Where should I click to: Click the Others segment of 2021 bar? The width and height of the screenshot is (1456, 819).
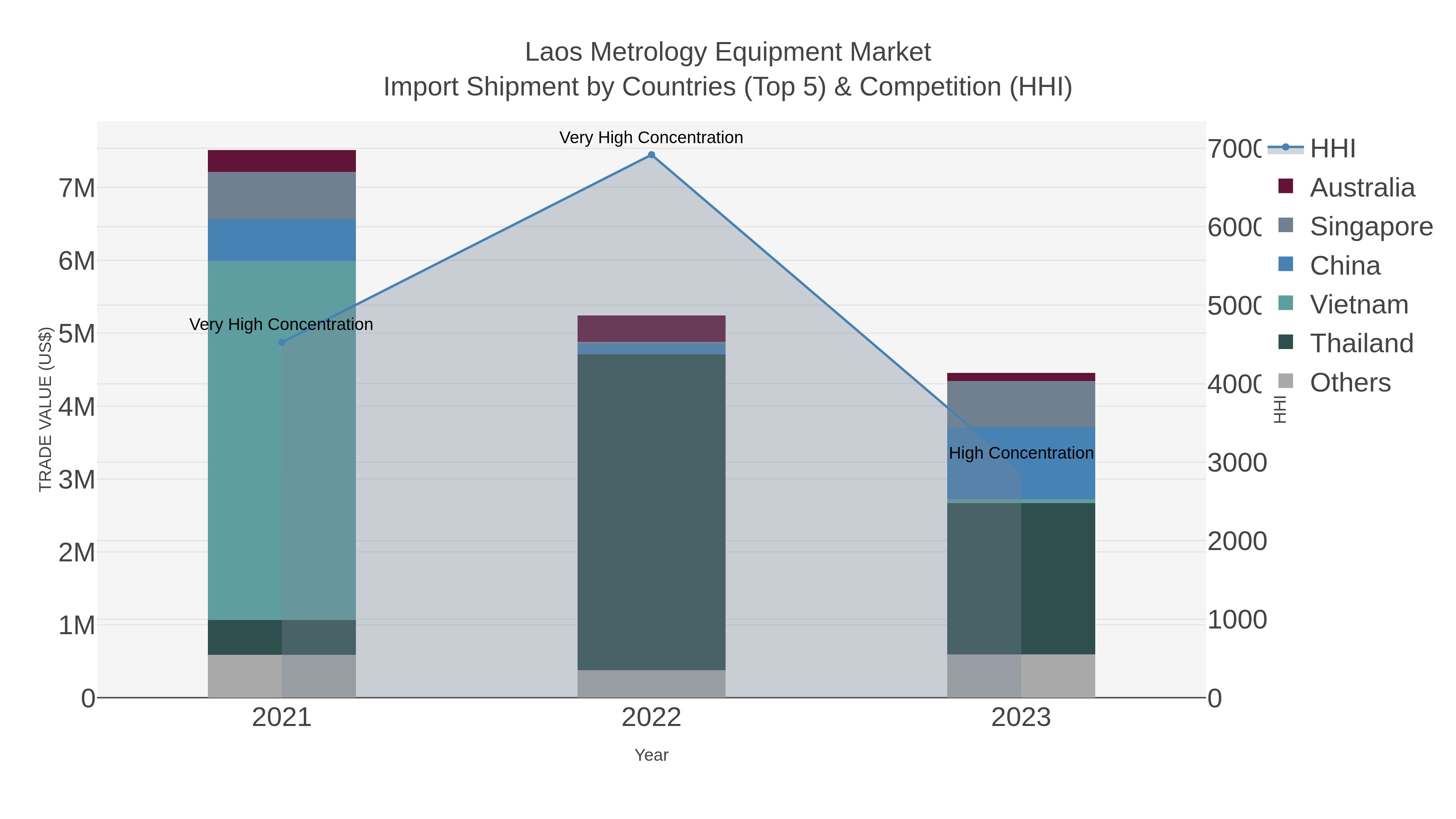281,676
